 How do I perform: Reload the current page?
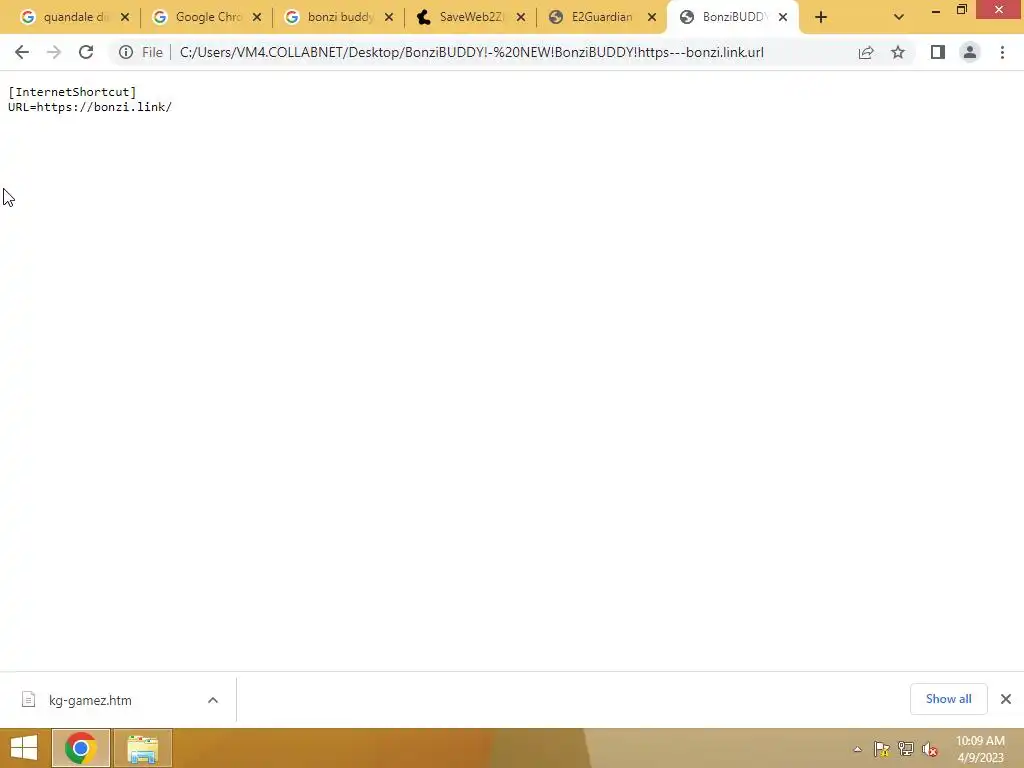click(86, 52)
